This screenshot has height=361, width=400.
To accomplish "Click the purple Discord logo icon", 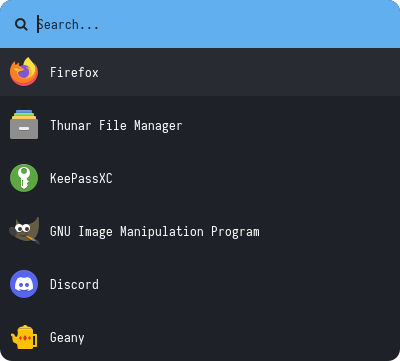I will [24, 284].
